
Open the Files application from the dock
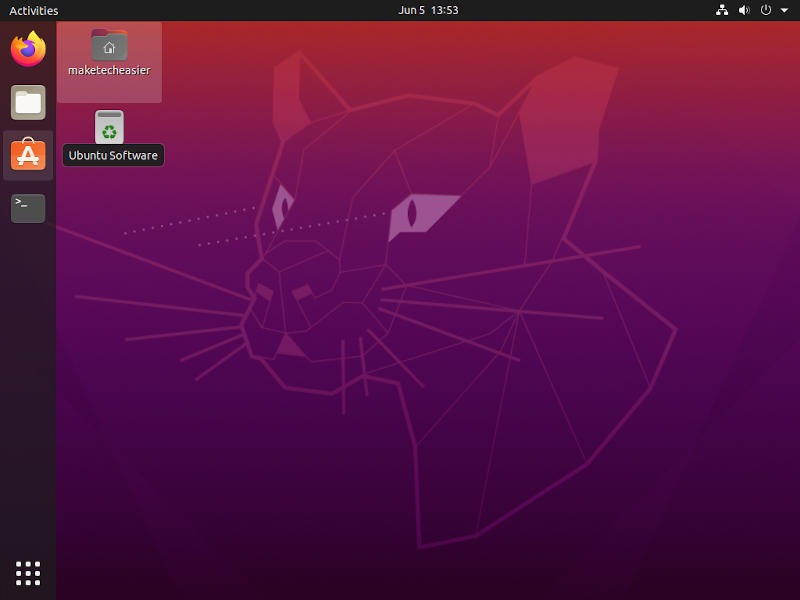[x=26, y=102]
